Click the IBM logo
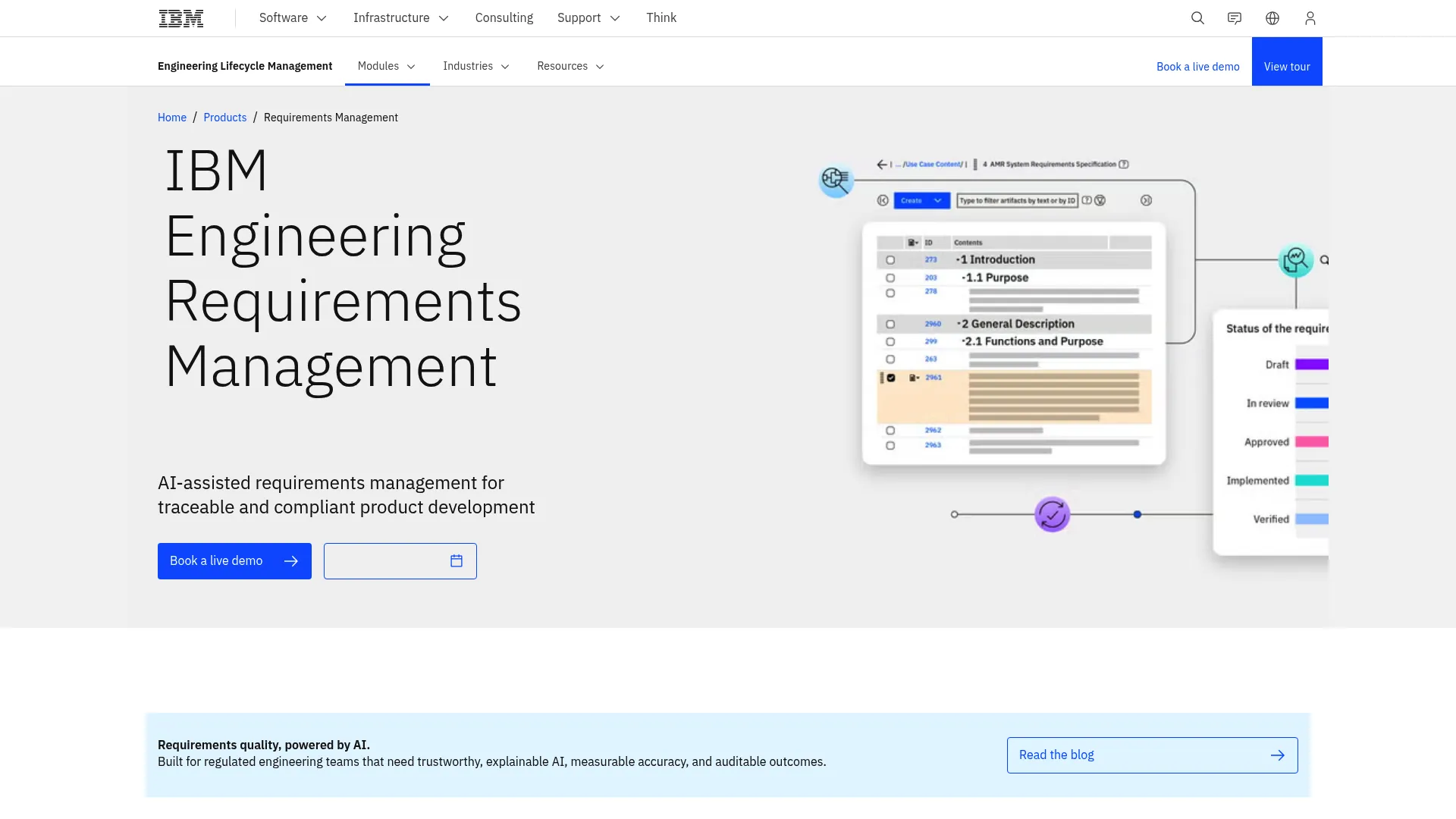1456x819 pixels. click(x=181, y=18)
